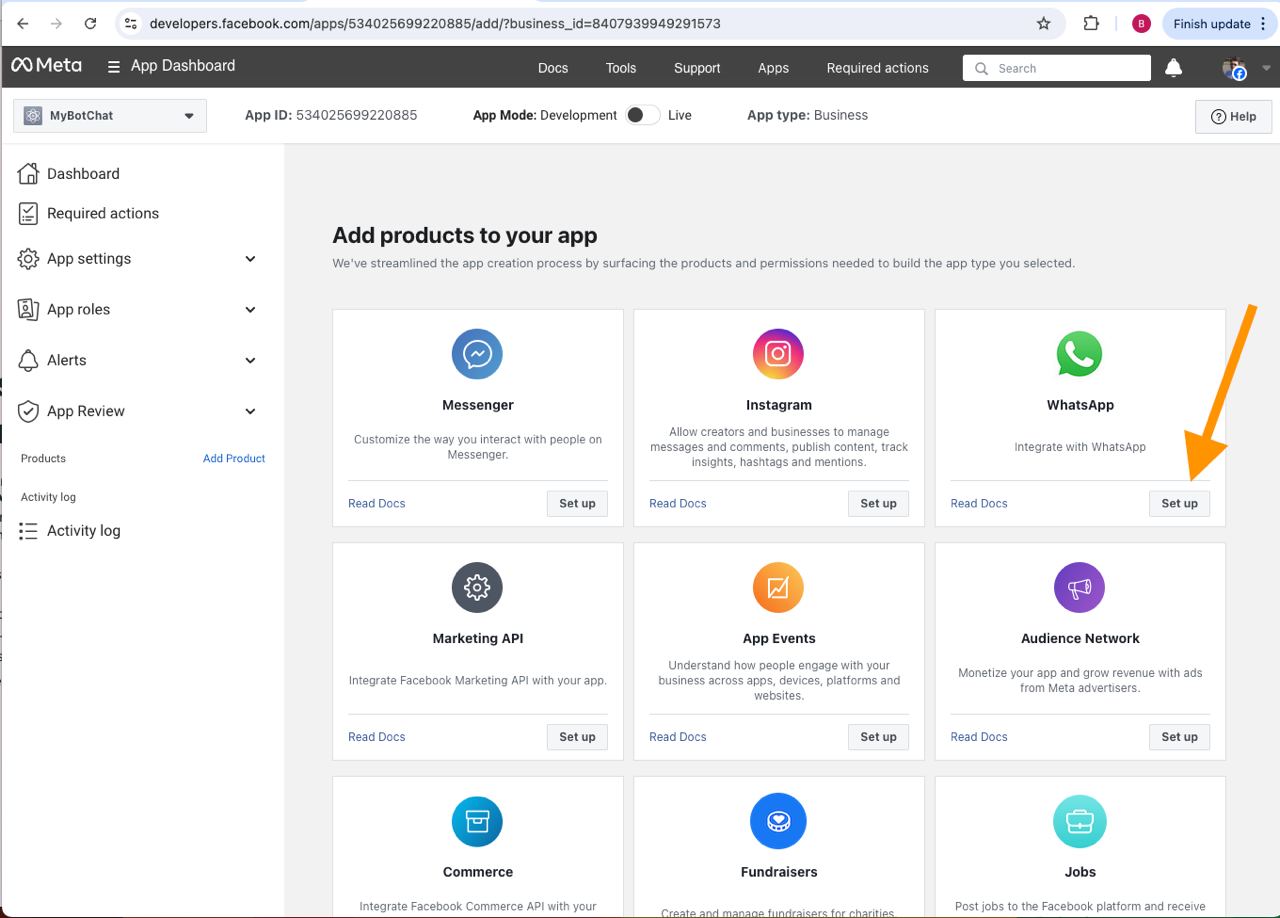Click the Instagram product icon
Image resolution: width=1280 pixels, height=918 pixels.
click(x=778, y=353)
